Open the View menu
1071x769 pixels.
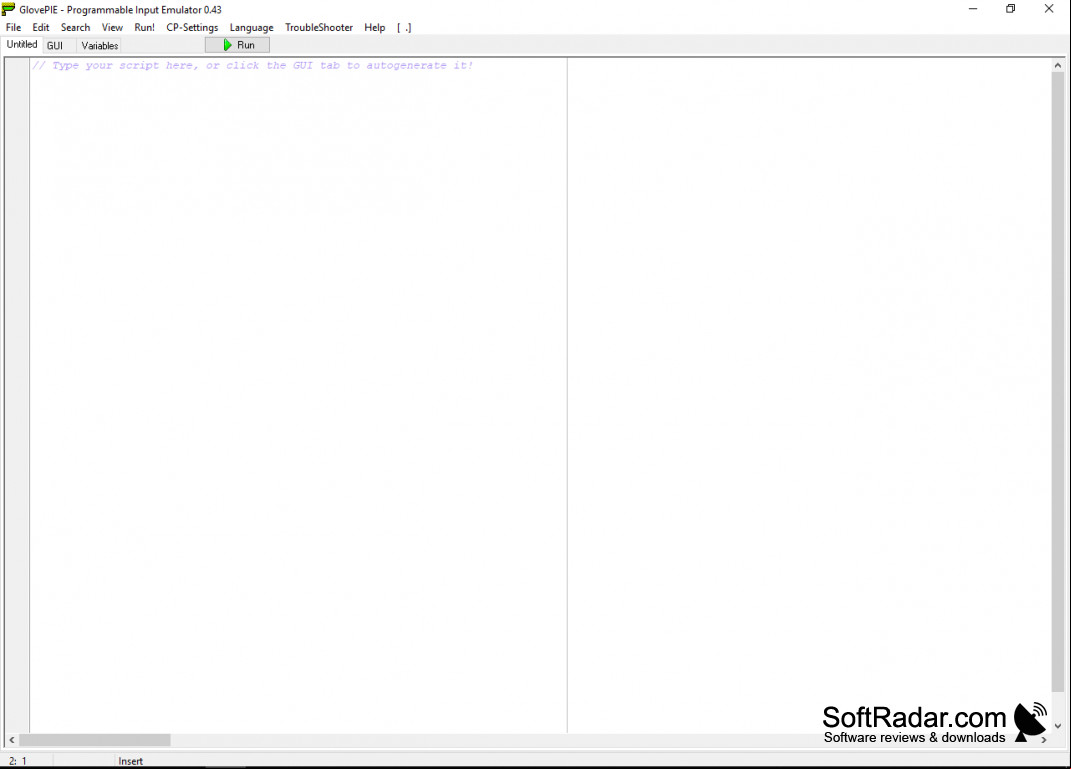[112, 27]
